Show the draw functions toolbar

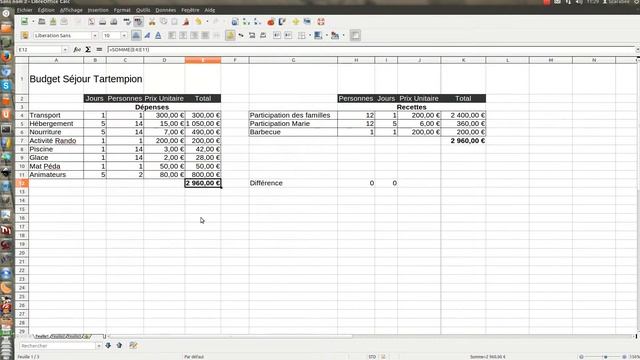pos(282,22)
